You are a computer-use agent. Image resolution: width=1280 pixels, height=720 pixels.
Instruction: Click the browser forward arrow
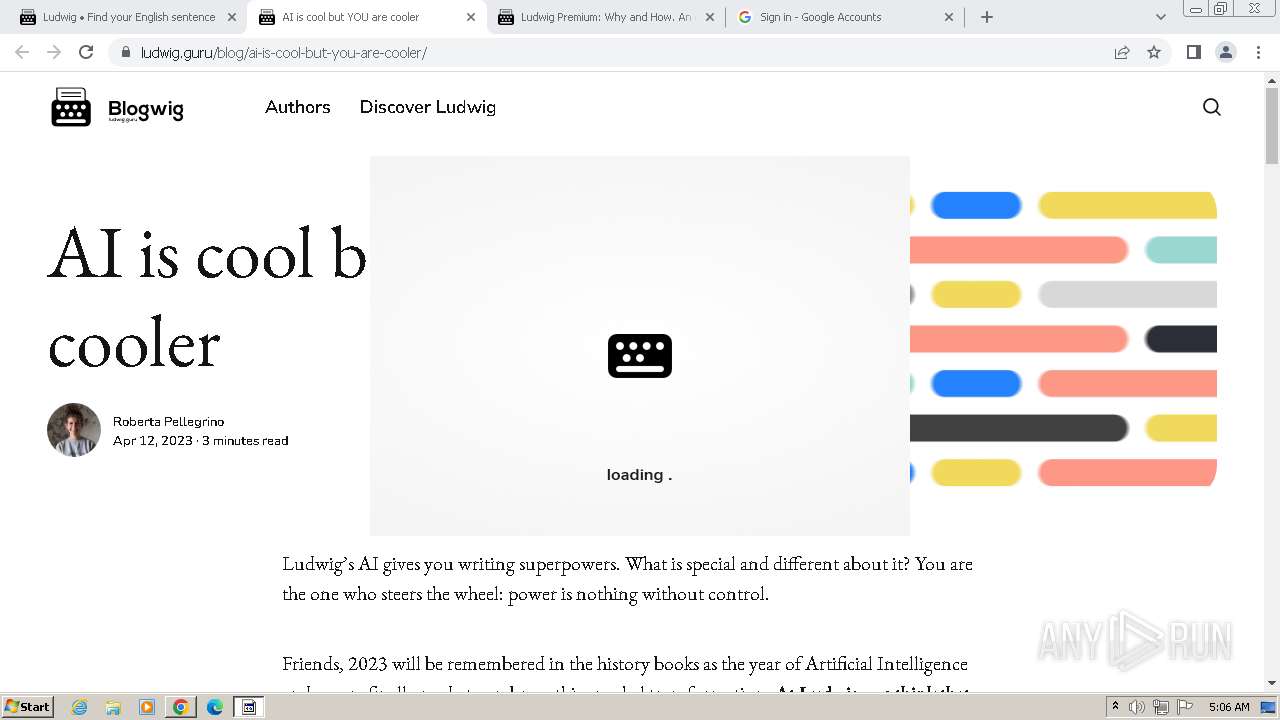coord(54,52)
